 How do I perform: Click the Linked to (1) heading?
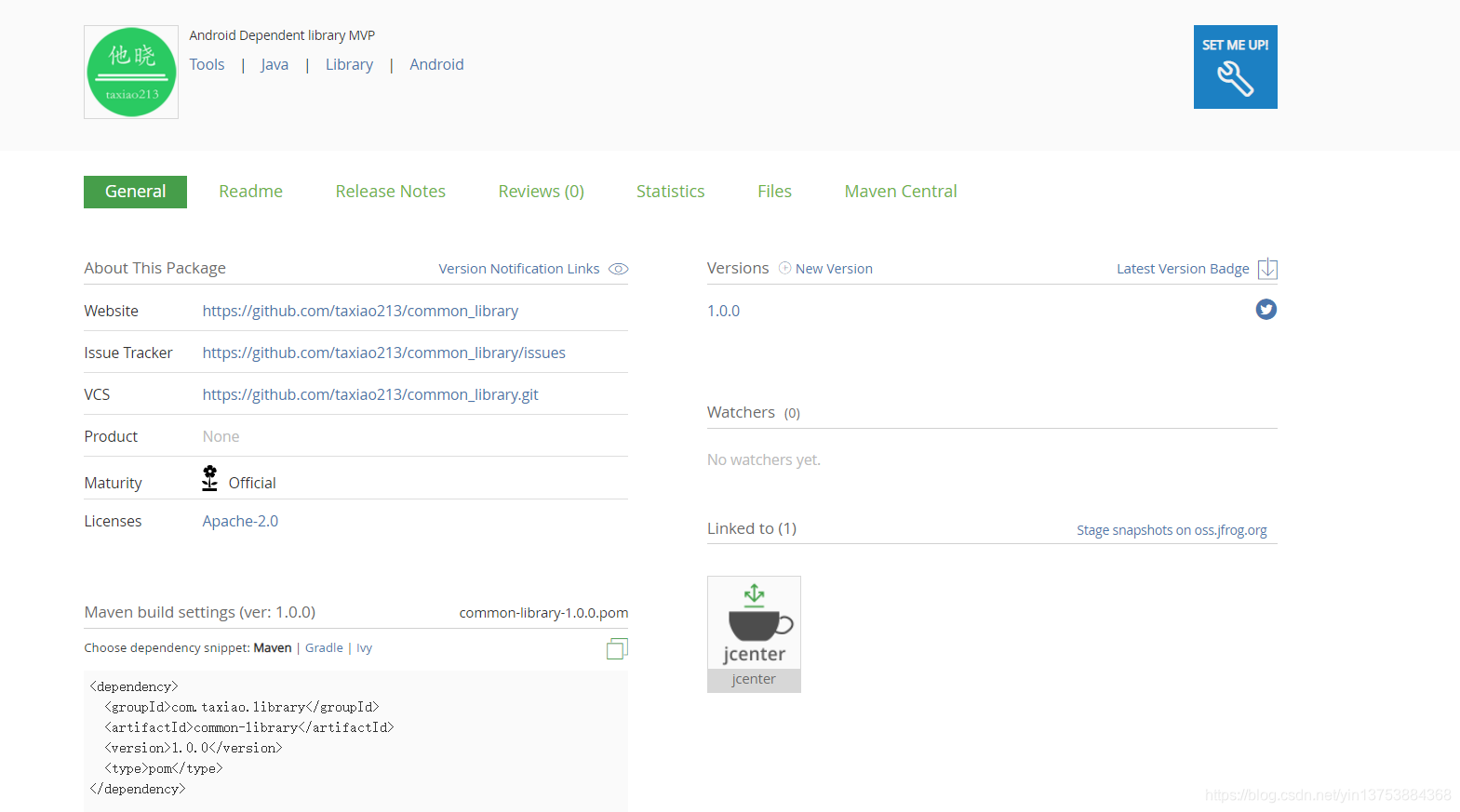pos(752,528)
